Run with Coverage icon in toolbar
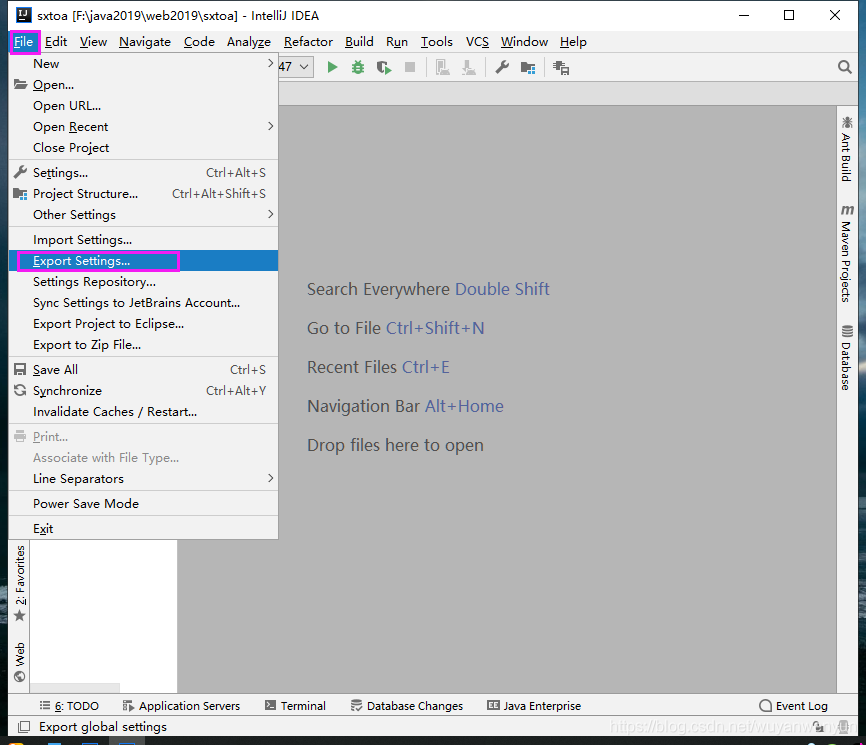The height and width of the screenshot is (745, 866). tap(384, 67)
